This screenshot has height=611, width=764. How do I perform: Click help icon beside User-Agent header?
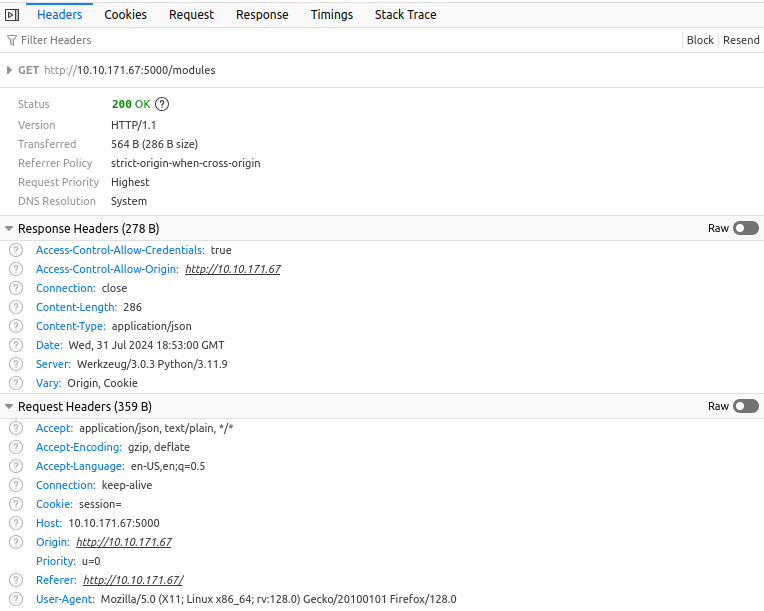tap(16, 599)
